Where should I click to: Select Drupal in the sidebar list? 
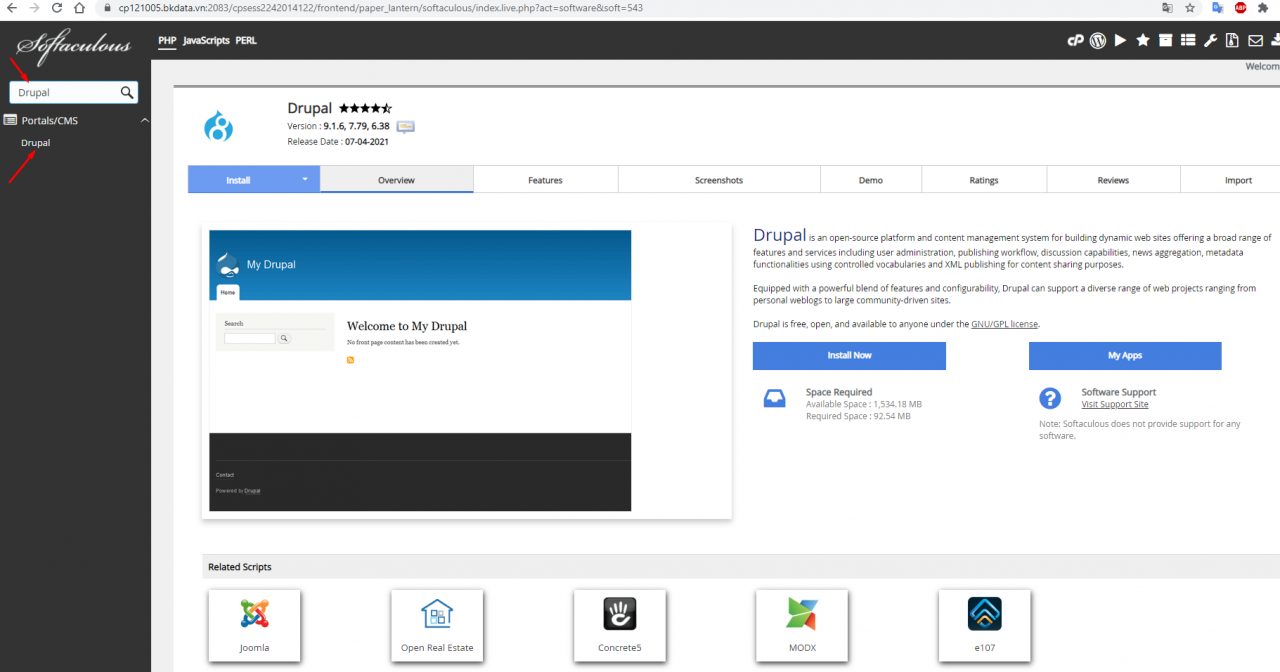pos(36,143)
